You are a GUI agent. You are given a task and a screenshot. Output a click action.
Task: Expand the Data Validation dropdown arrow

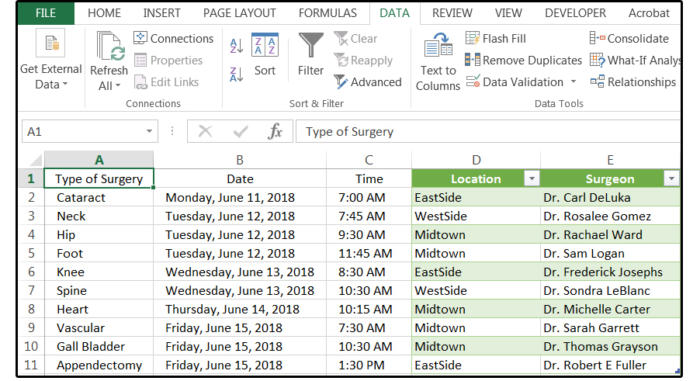(x=573, y=82)
